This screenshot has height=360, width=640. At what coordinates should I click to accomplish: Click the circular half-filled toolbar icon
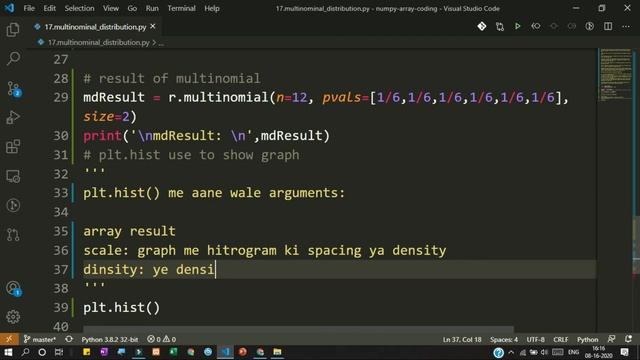(589, 27)
